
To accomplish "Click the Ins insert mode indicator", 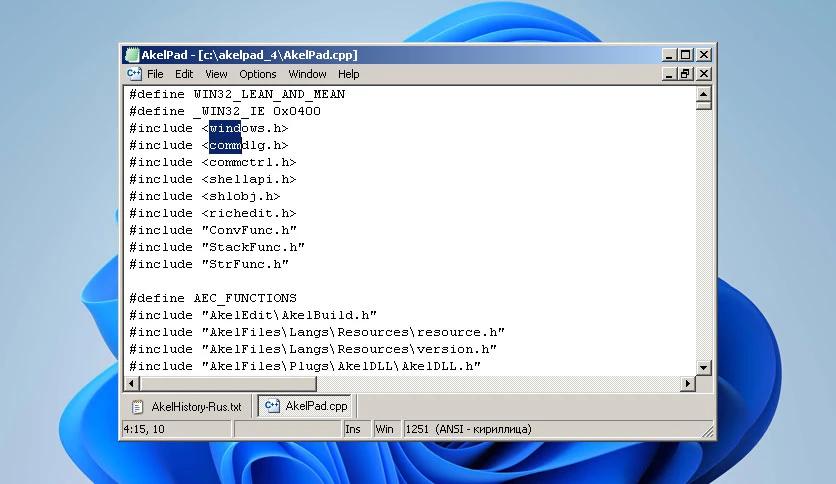I will pos(356,429).
